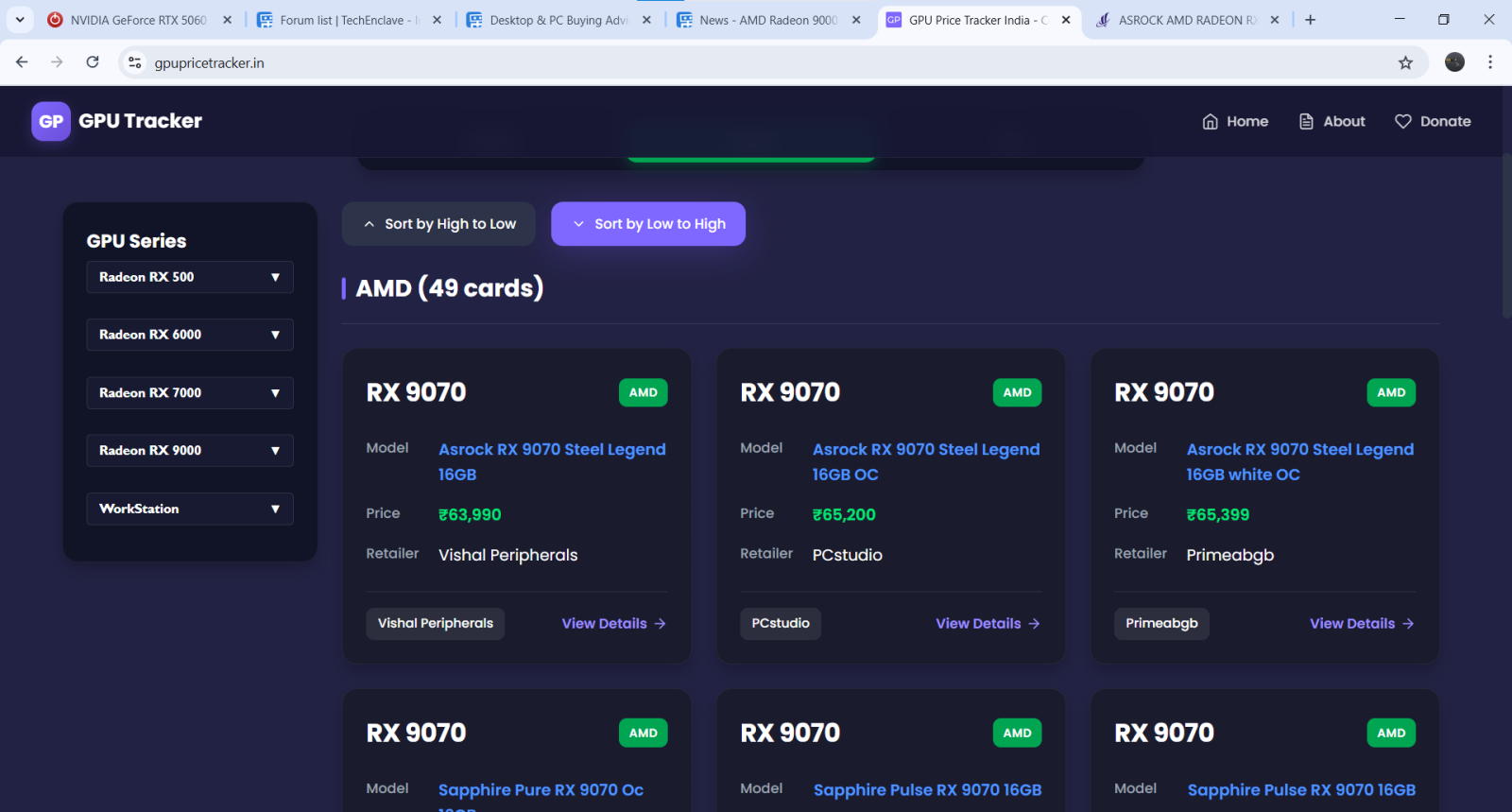Expand Radeon RX 9000 series dropdown

point(190,451)
